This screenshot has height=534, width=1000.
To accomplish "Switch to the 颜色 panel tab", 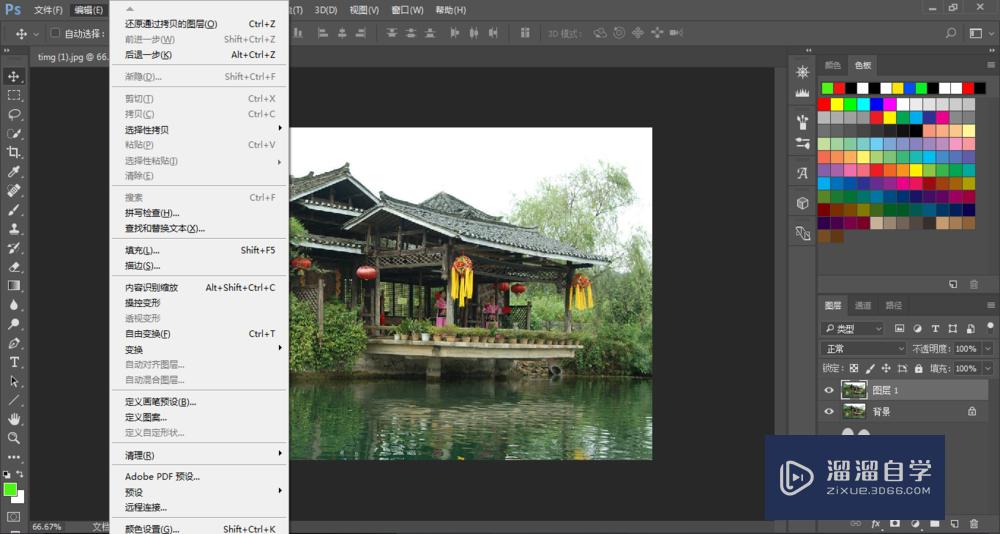I will coord(833,65).
